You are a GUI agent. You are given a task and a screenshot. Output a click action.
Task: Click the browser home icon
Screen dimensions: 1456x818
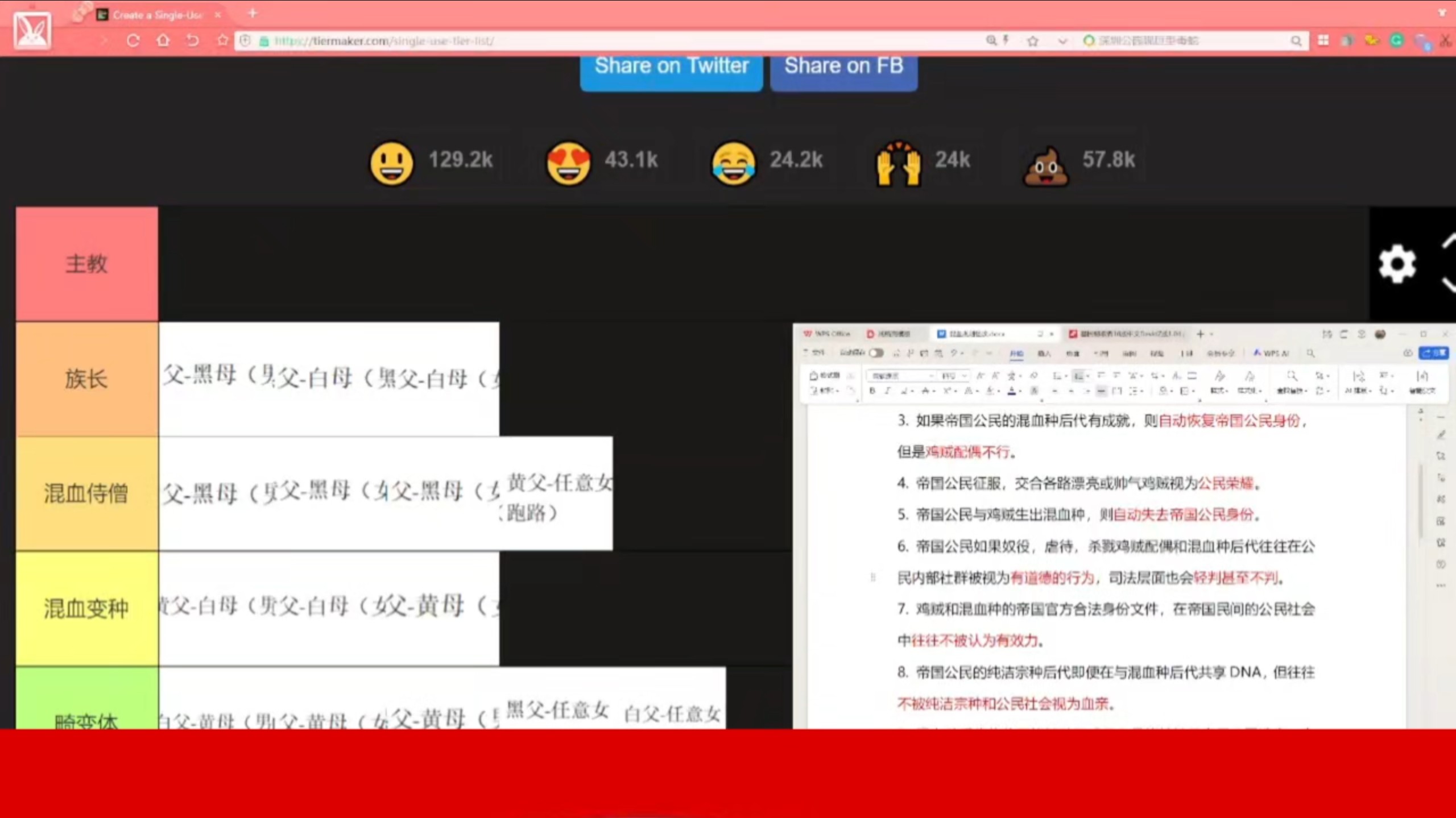tap(163, 41)
